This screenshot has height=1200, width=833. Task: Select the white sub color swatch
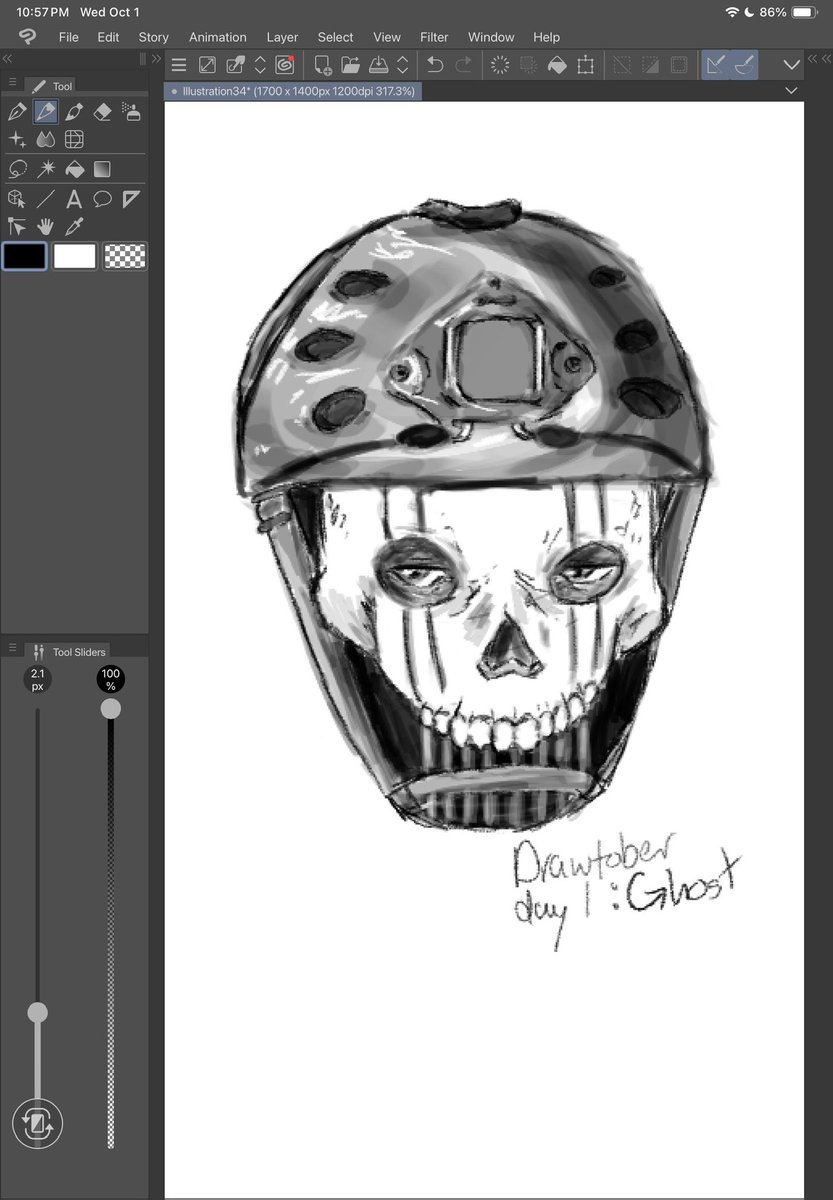[75, 256]
